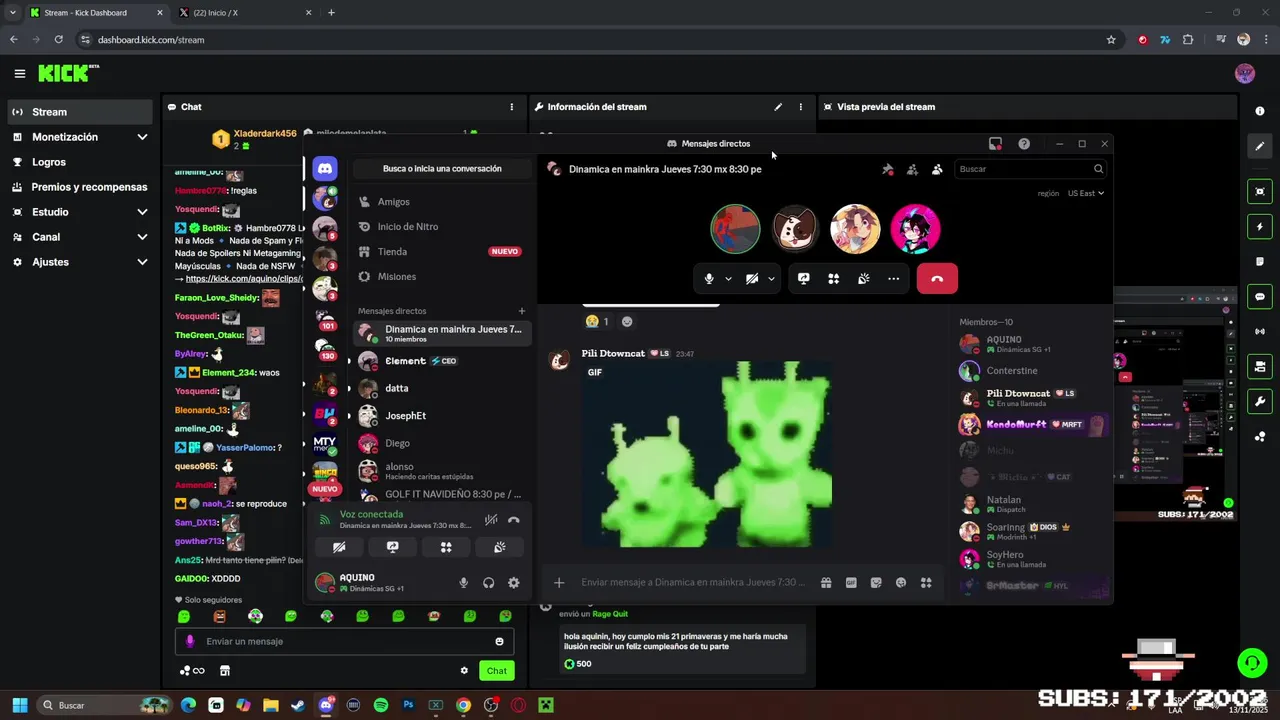
Task: Add friends to the group DM
Action: point(912,169)
